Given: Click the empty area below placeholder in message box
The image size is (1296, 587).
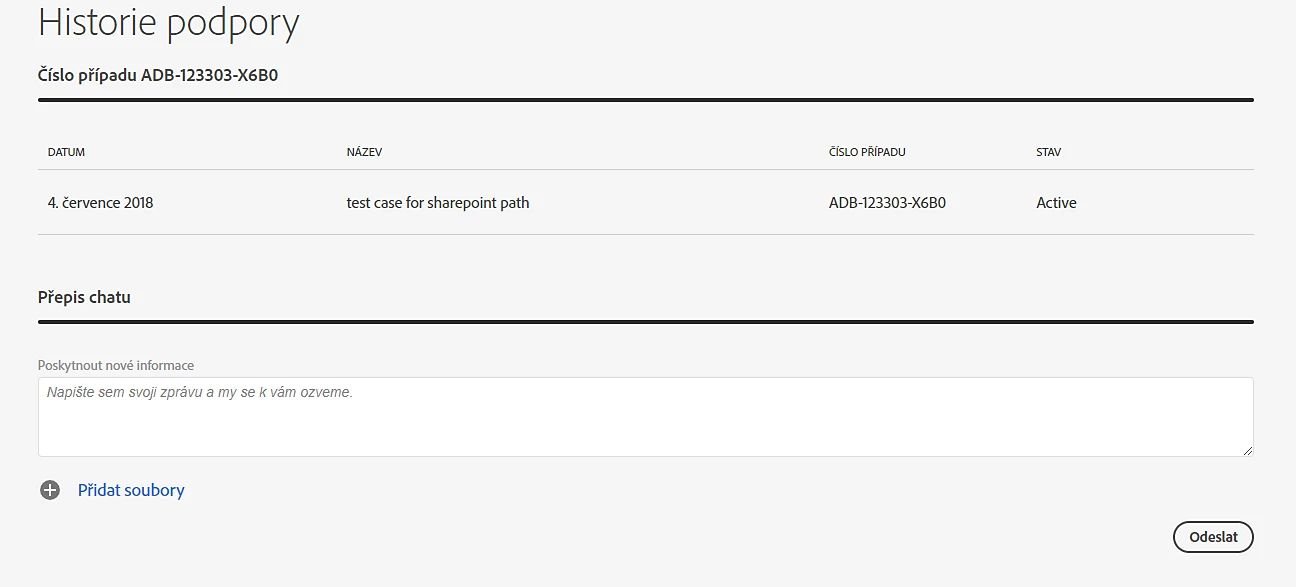Looking at the screenshot, I should pyautogui.click(x=645, y=430).
